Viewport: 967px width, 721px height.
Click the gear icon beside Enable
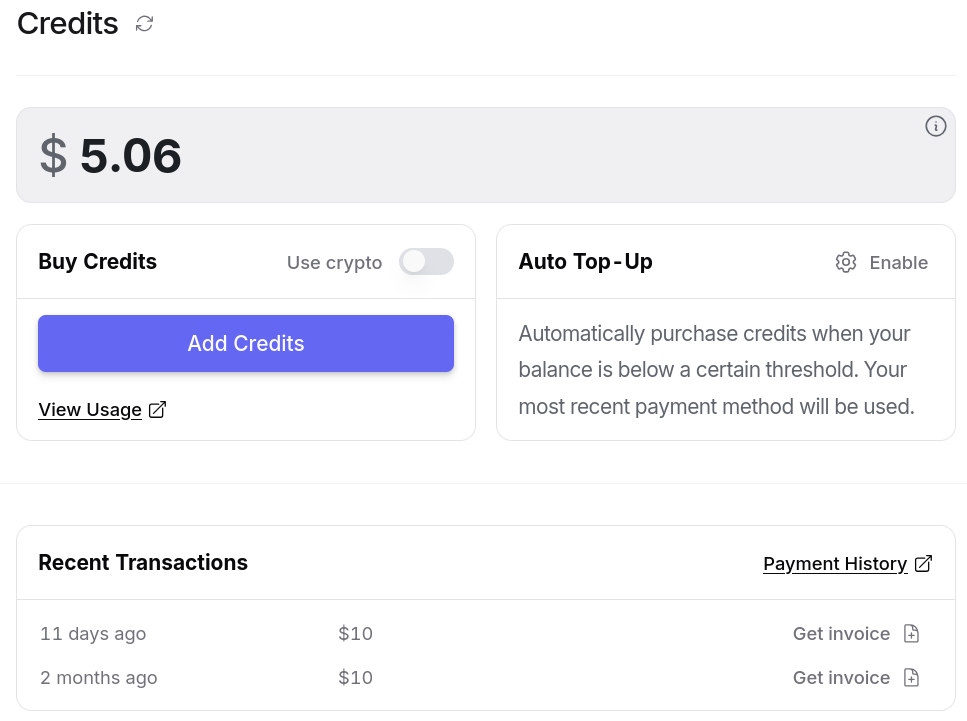point(846,262)
